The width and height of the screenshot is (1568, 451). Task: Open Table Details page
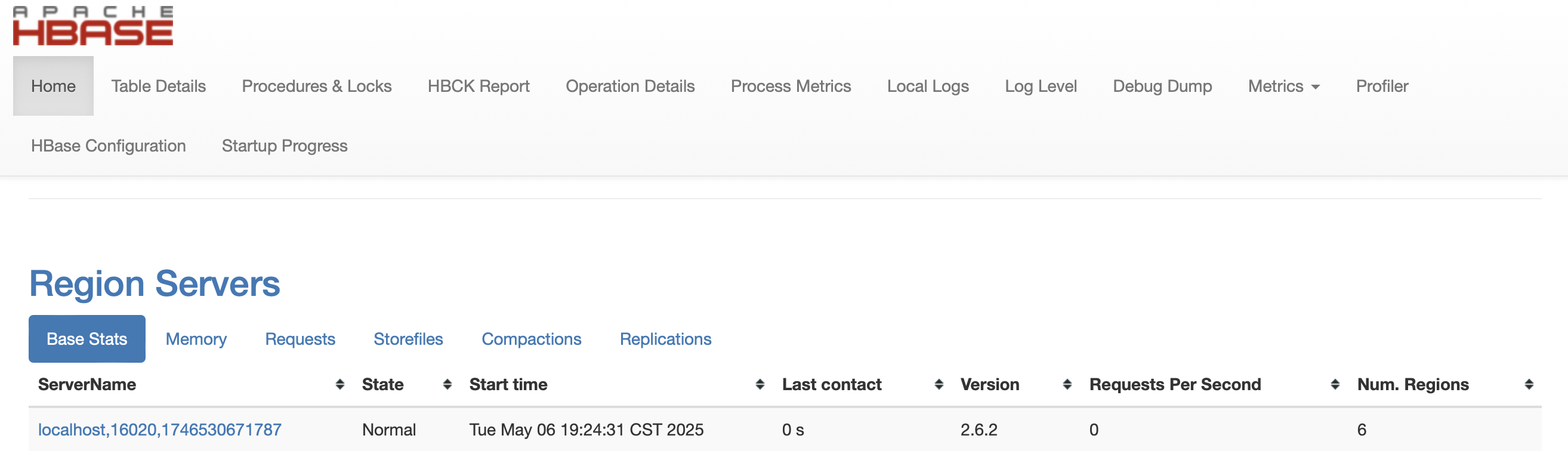tap(158, 87)
